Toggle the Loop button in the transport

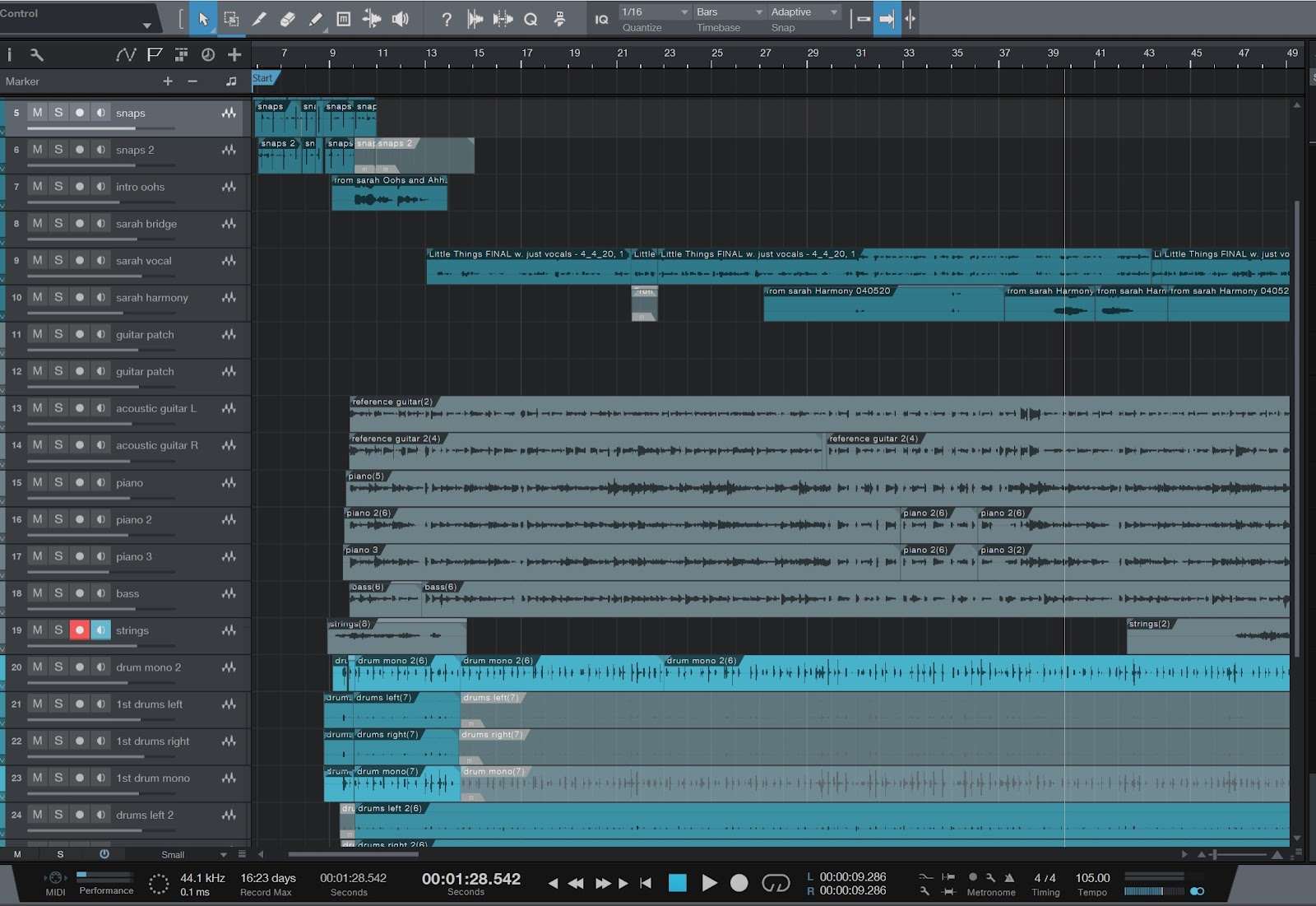pos(776,883)
